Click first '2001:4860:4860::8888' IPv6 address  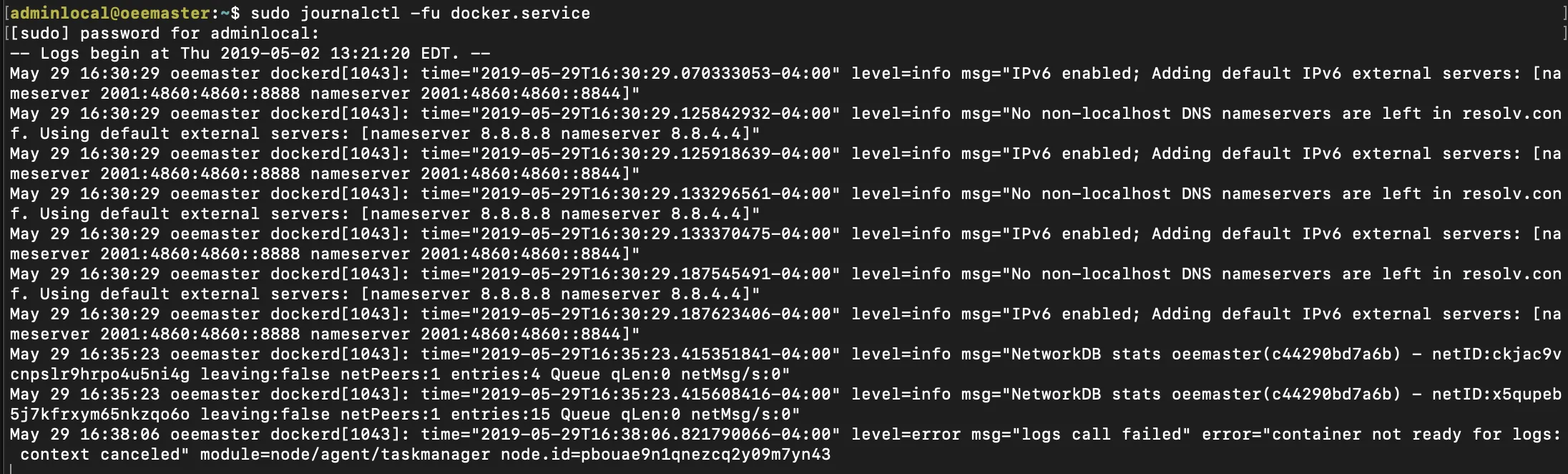tap(200, 93)
